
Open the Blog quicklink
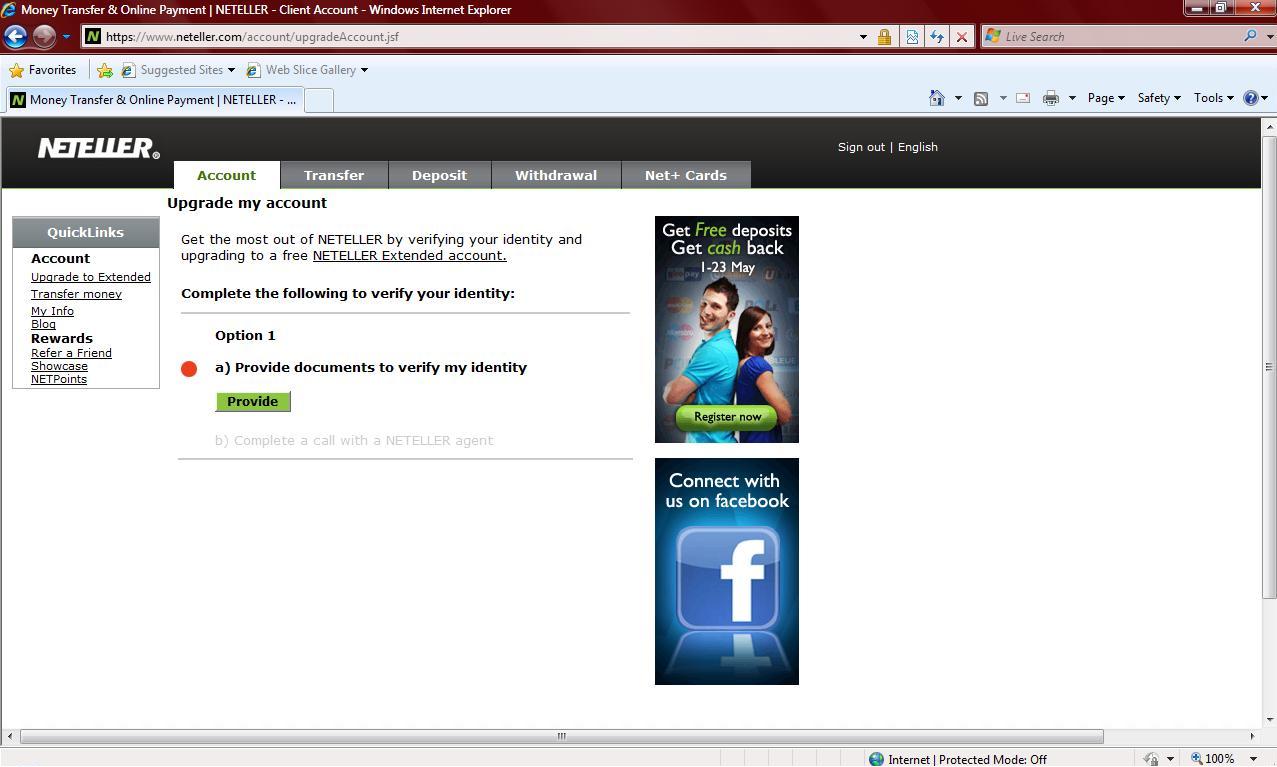pyautogui.click(x=43, y=324)
